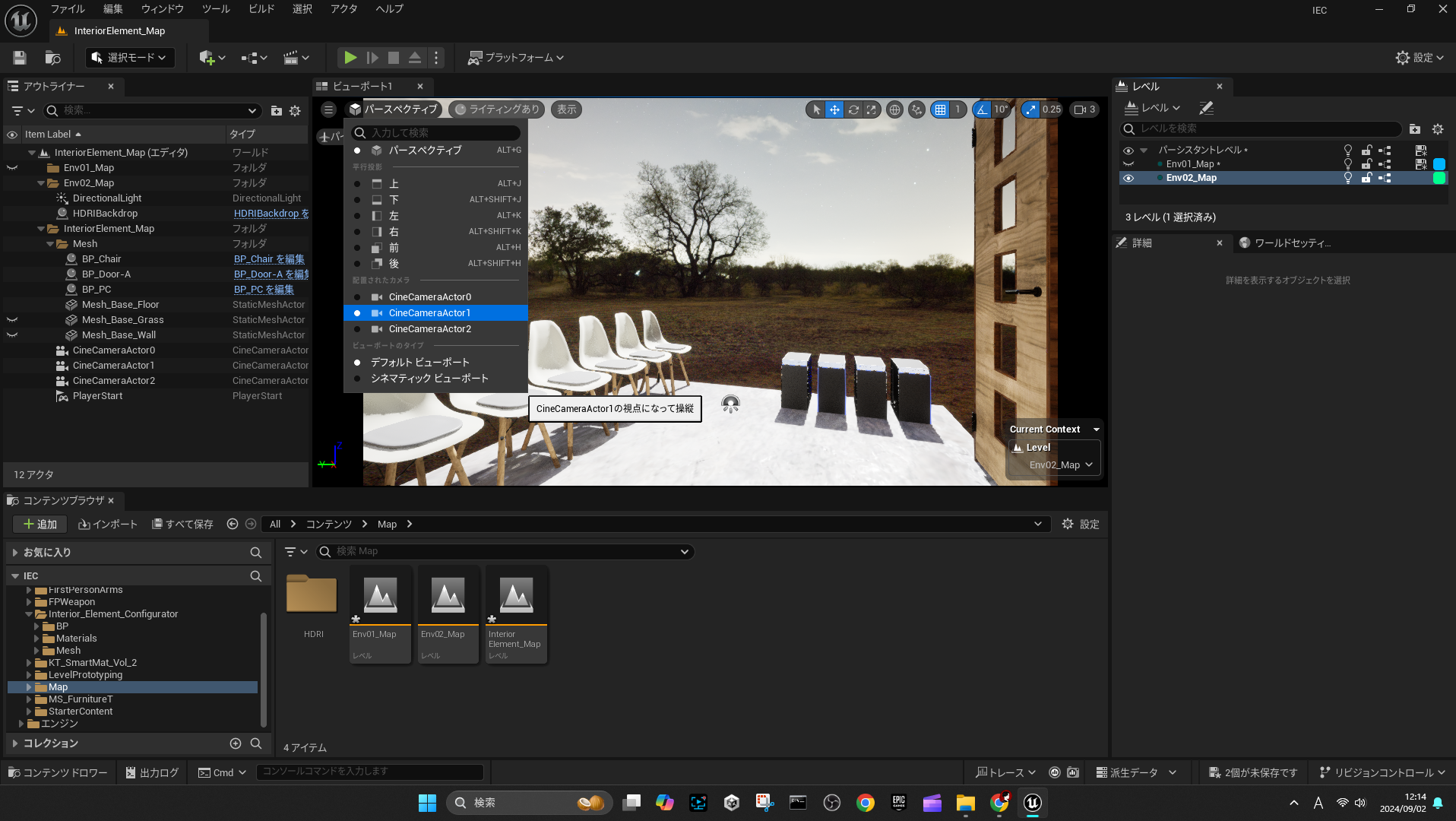The image size is (1456, 821).
Task: Toggle the world coordinate space globe icon
Action: (895, 109)
